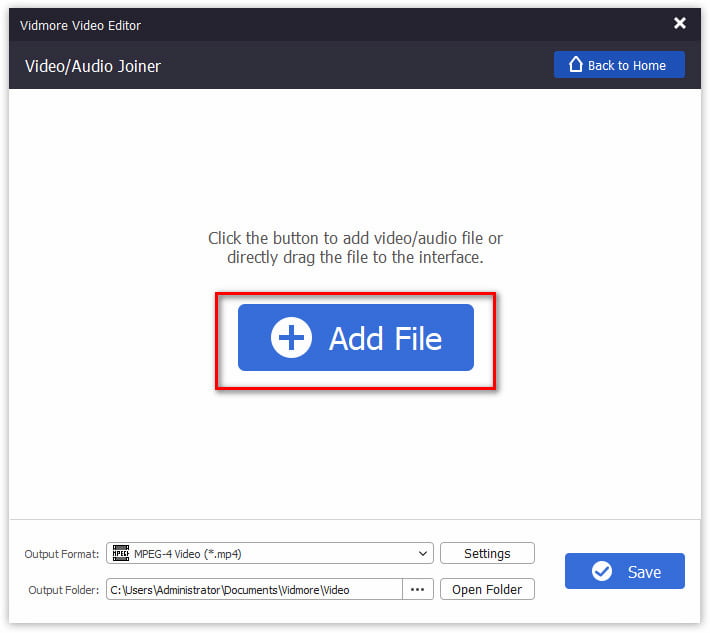This screenshot has height=633, width=710.
Task: Open the MPEG-4 Video (*.mp4) format combo box
Action: [270, 553]
